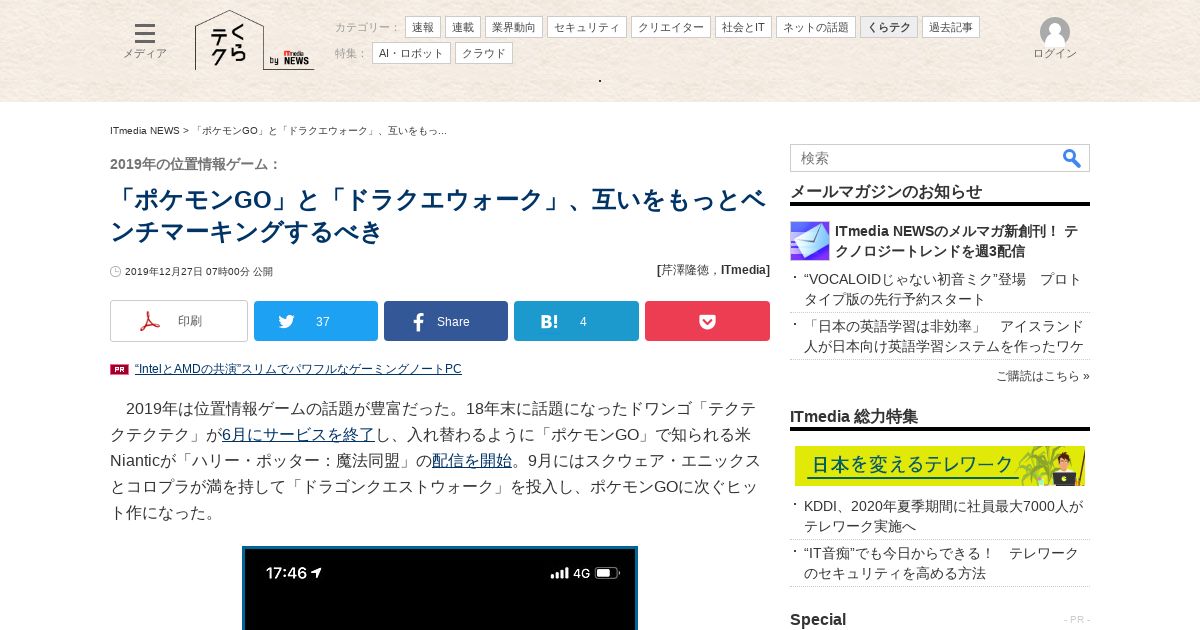Open the Intel and AMD PR link
Viewport: 1200px width, 630px height.
(298, 369)
